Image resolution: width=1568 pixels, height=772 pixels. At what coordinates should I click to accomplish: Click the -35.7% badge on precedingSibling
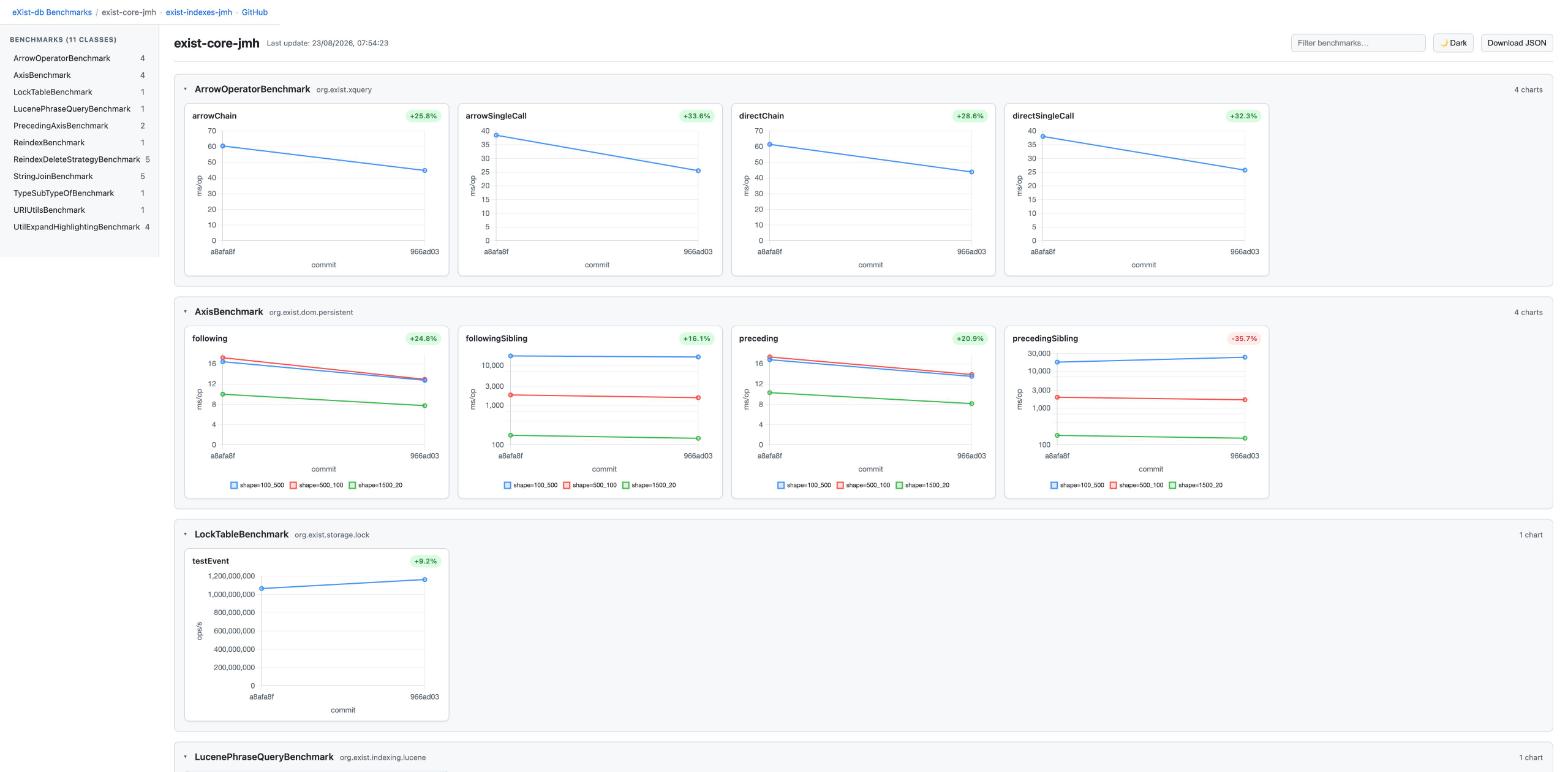(1244, 338)
